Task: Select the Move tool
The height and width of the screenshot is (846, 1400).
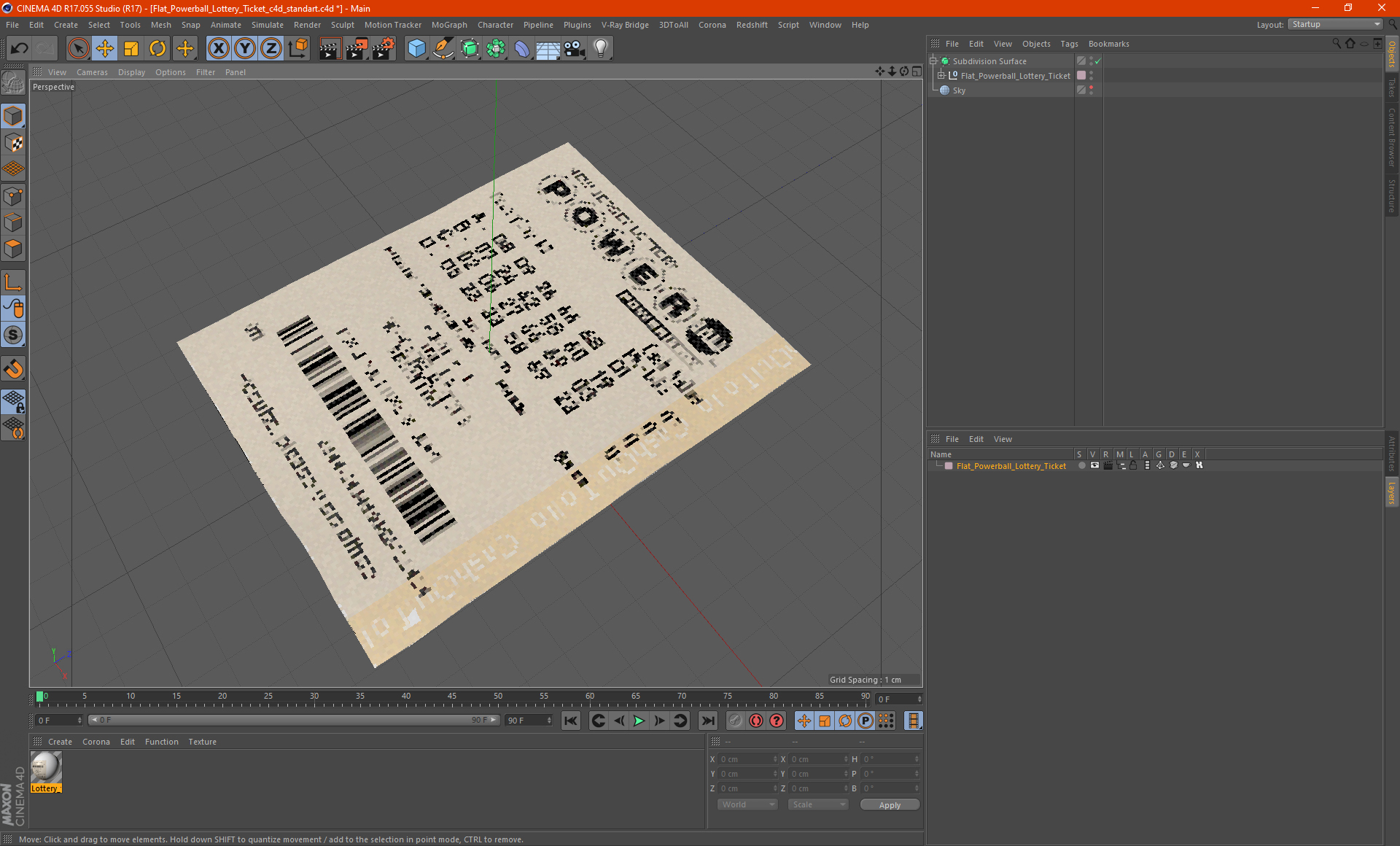Action: [105, 49]
